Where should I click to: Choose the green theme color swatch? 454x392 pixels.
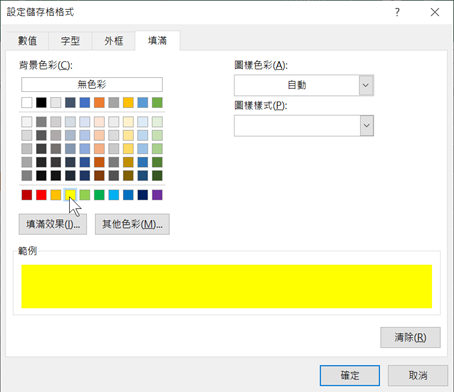point(157,102)
